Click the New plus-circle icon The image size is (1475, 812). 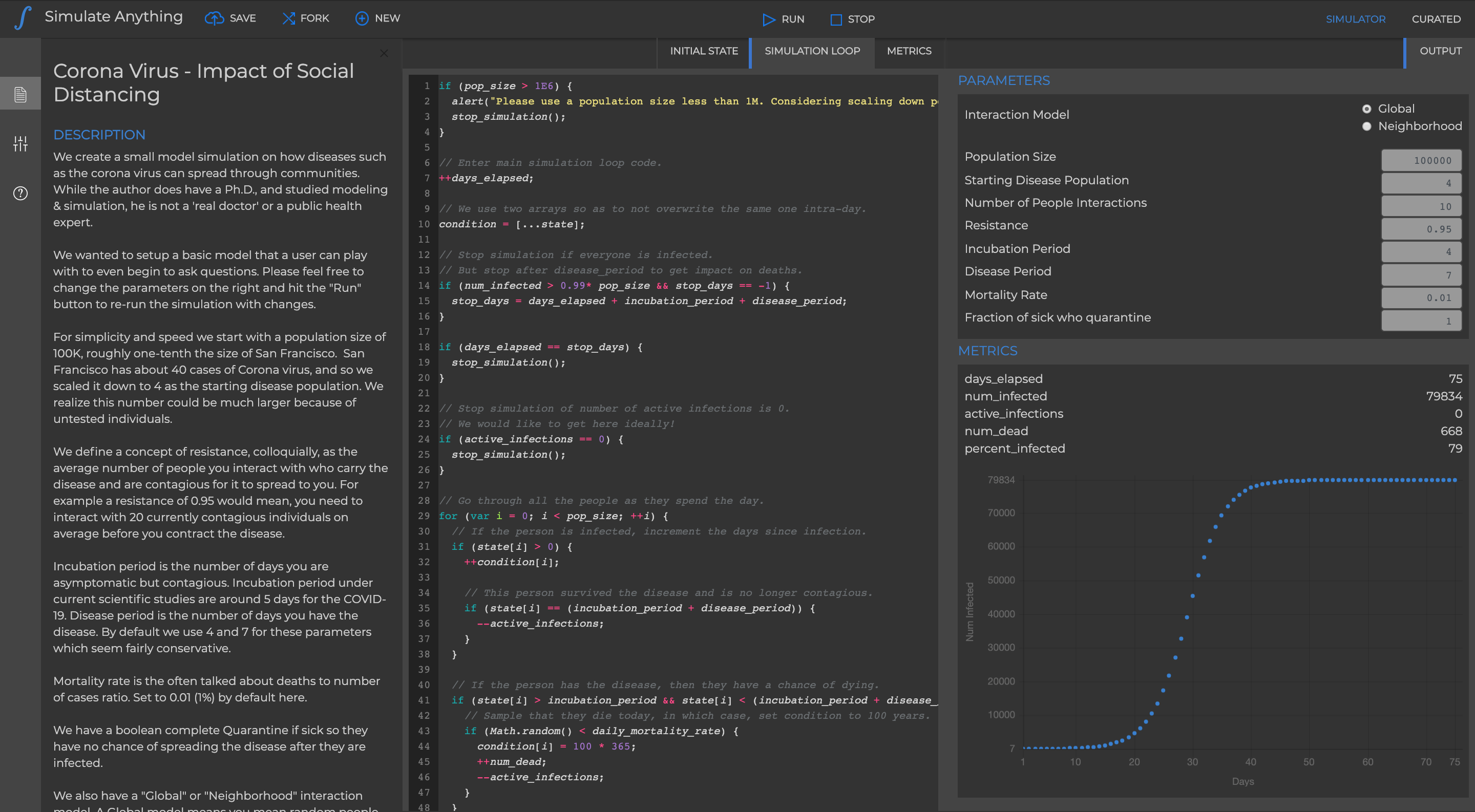pos(362,18)
